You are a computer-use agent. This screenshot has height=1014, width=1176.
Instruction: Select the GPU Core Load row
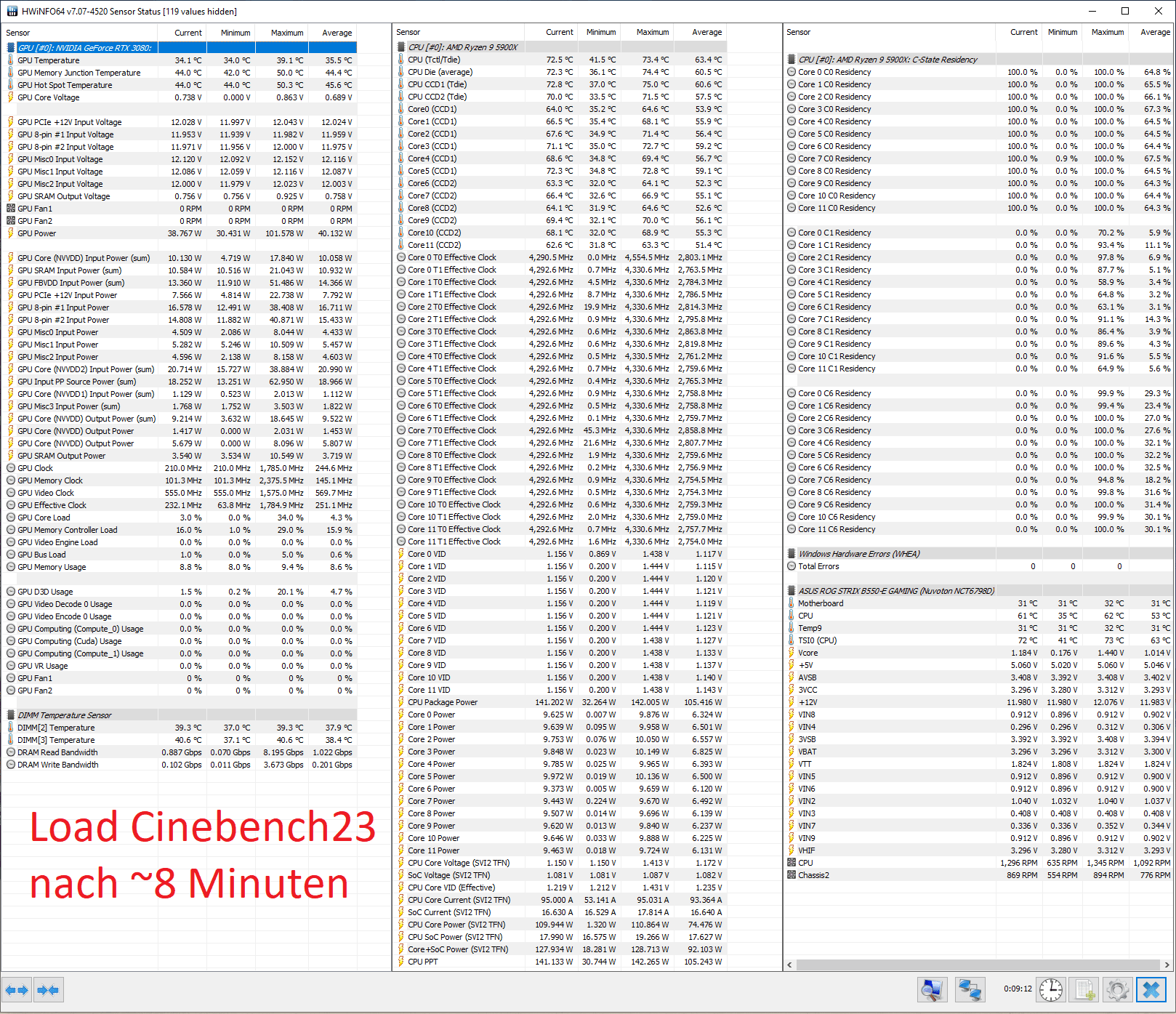coord(180,518)
